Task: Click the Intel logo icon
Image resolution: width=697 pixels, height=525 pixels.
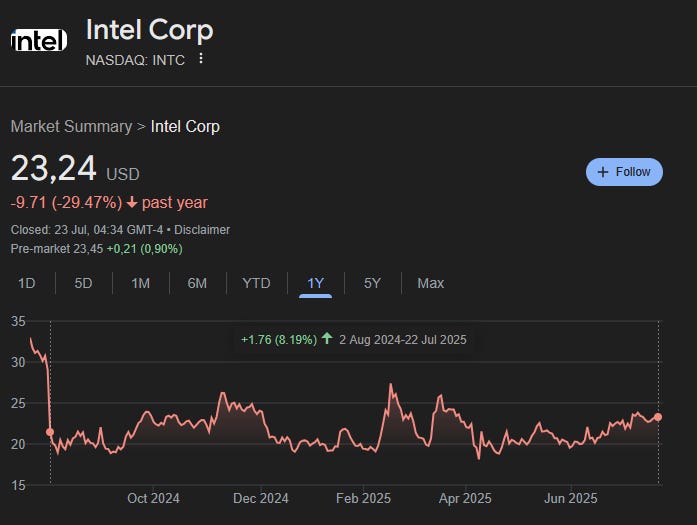Action: pos(39,40)
